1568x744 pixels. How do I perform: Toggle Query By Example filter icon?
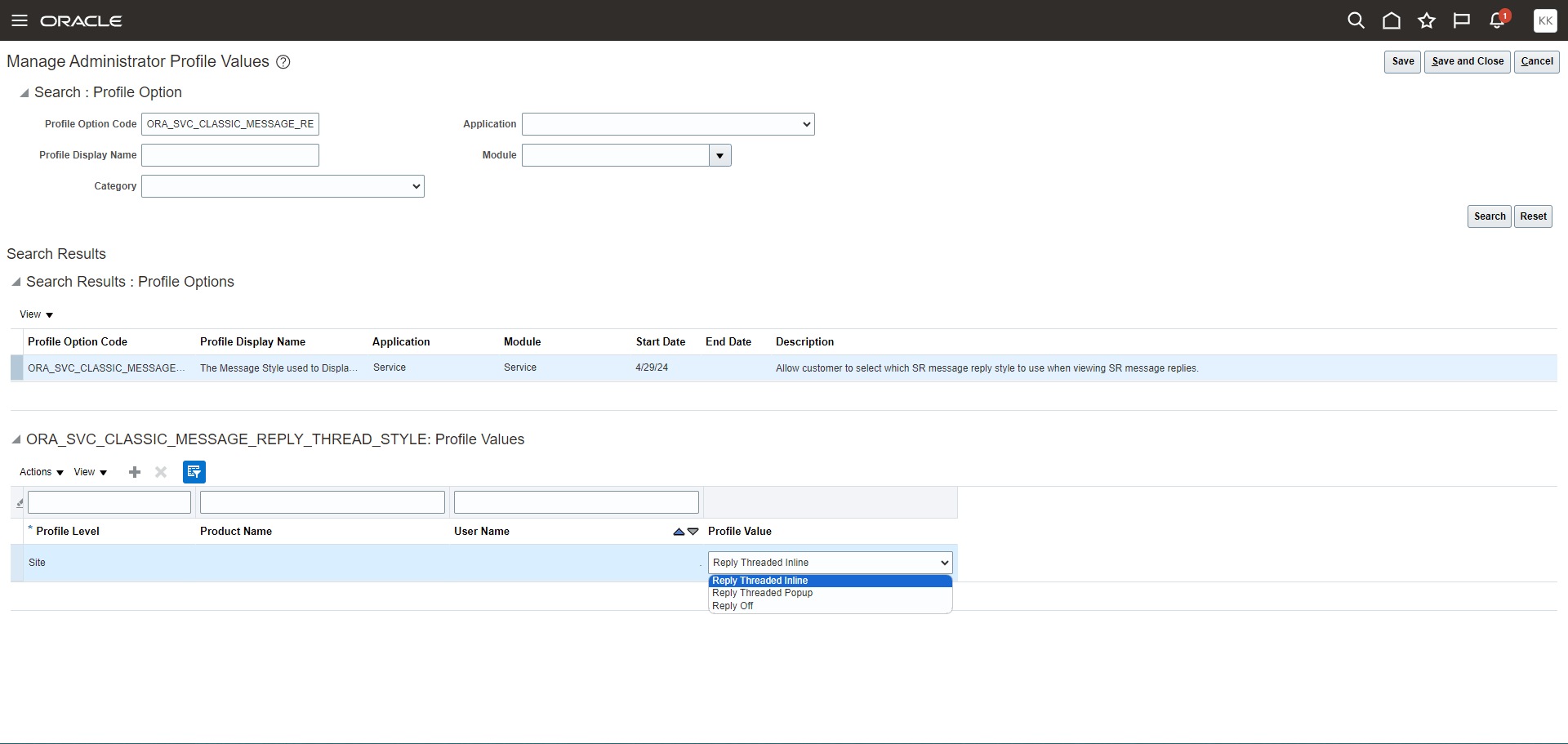coord(194,472)
